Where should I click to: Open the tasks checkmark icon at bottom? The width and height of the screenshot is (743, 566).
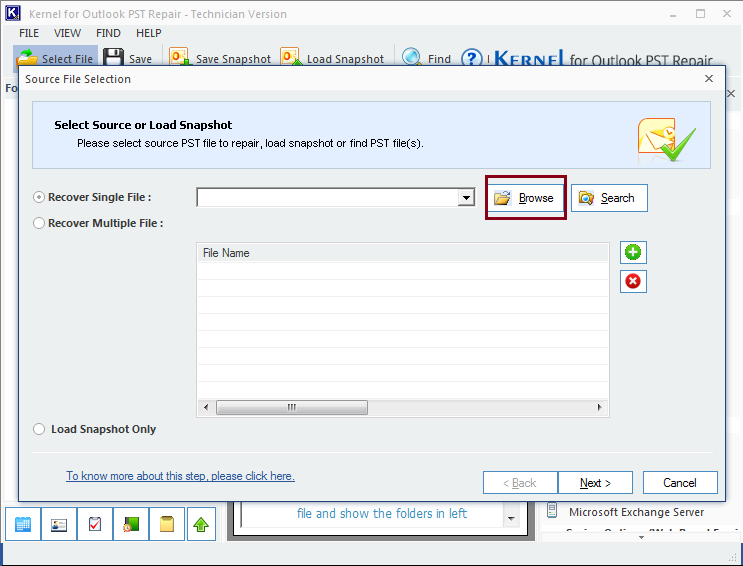[x=95, y=524]
